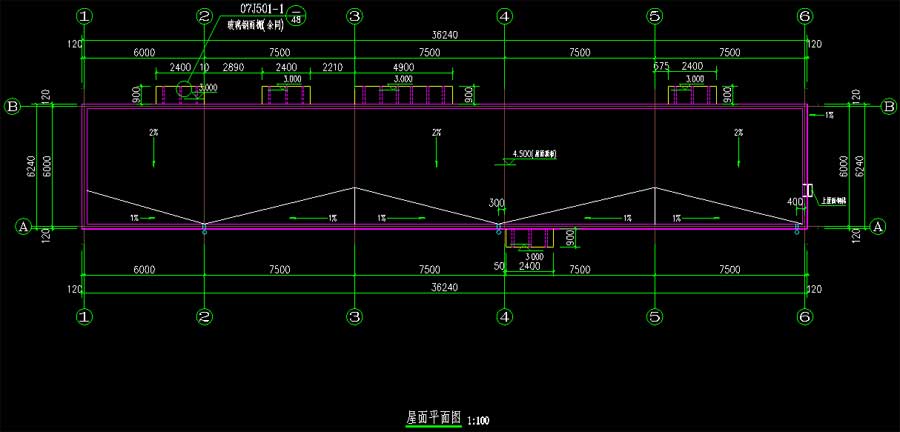Select the 2% slope label between axes 3 and 4
The height and width of the screenshot is (432, 900).
point(437,132)
